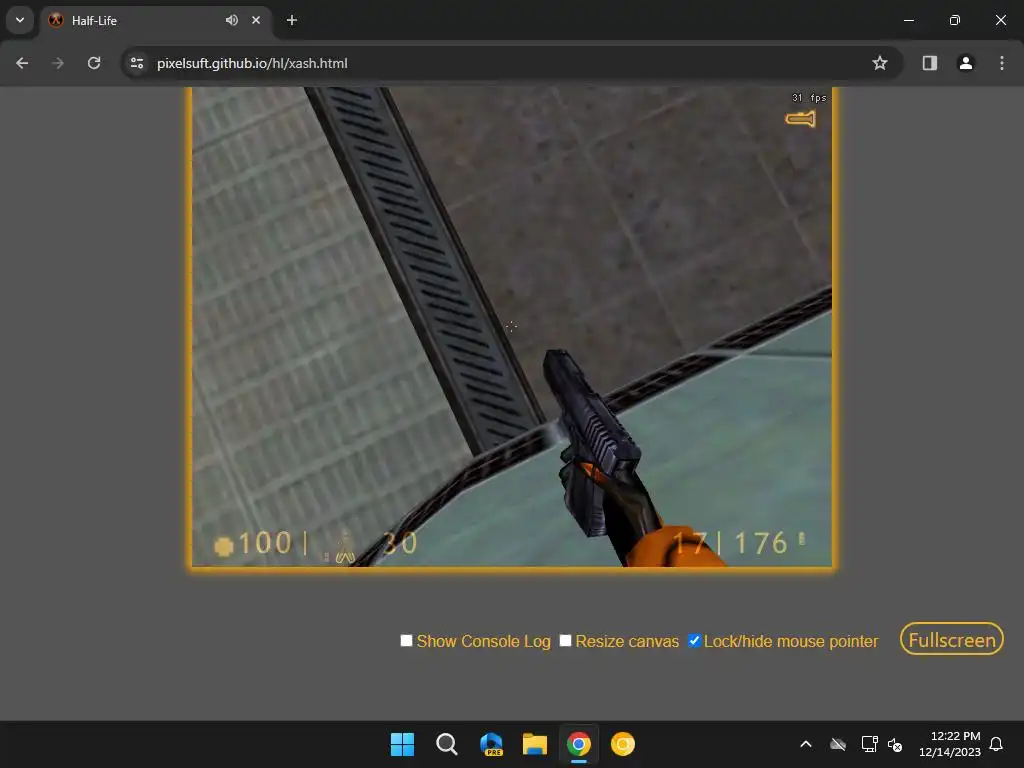The width and height of the screenshot is (1024, 768).
Task: Click the pistol weapon model
Action: (x=591, y=444)
